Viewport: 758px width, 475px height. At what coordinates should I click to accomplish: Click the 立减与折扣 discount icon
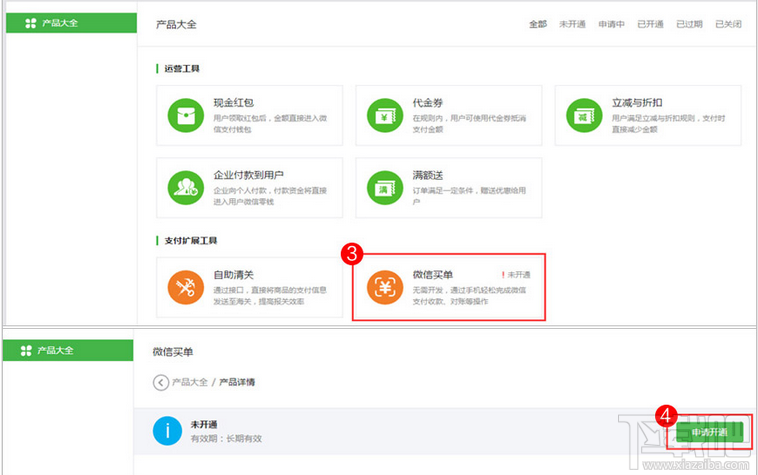584,115
